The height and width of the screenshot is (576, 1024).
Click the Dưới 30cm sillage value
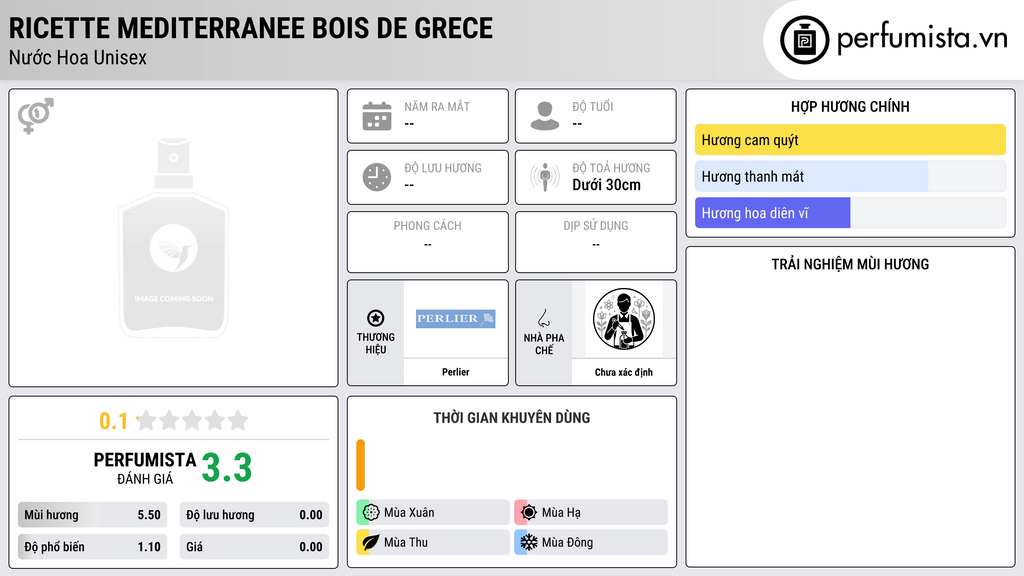click(x=606, y=185)
